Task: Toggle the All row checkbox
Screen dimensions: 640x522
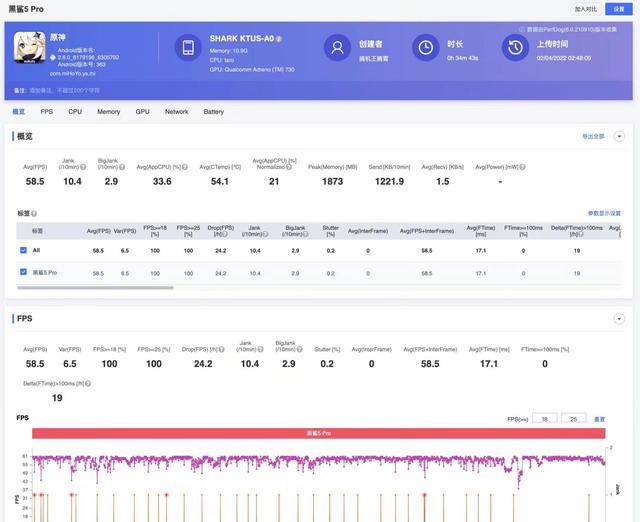Action: pyautogui.click(x=24, y=250)
